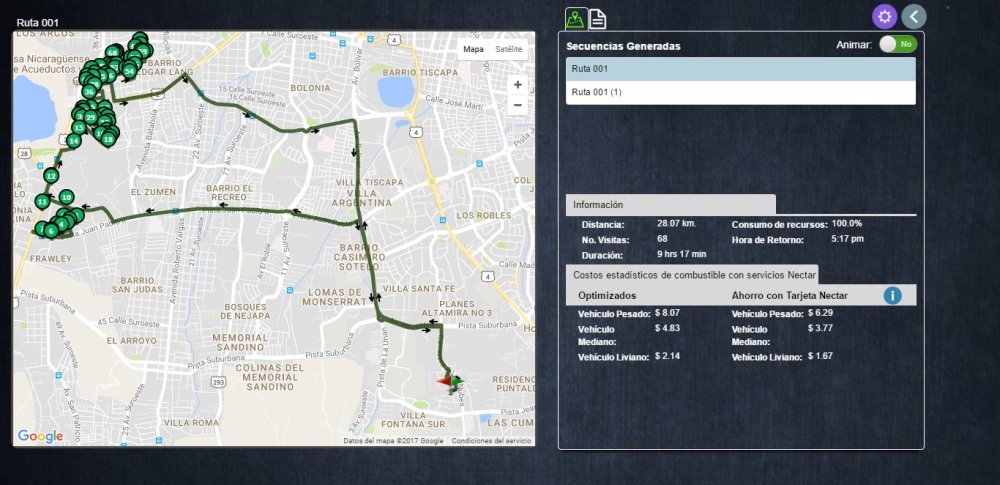
Task: Click map stop marker 6
Action: tap(51, 230)
